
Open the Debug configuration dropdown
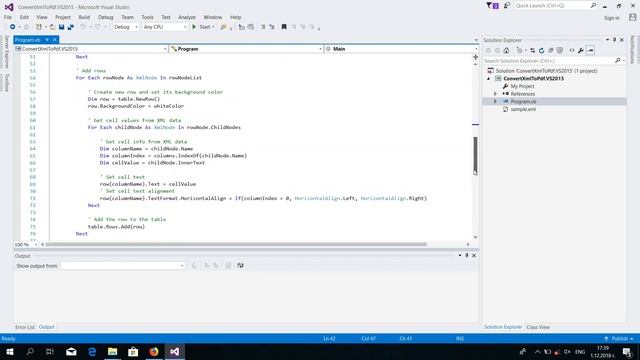tap(126, 27)
